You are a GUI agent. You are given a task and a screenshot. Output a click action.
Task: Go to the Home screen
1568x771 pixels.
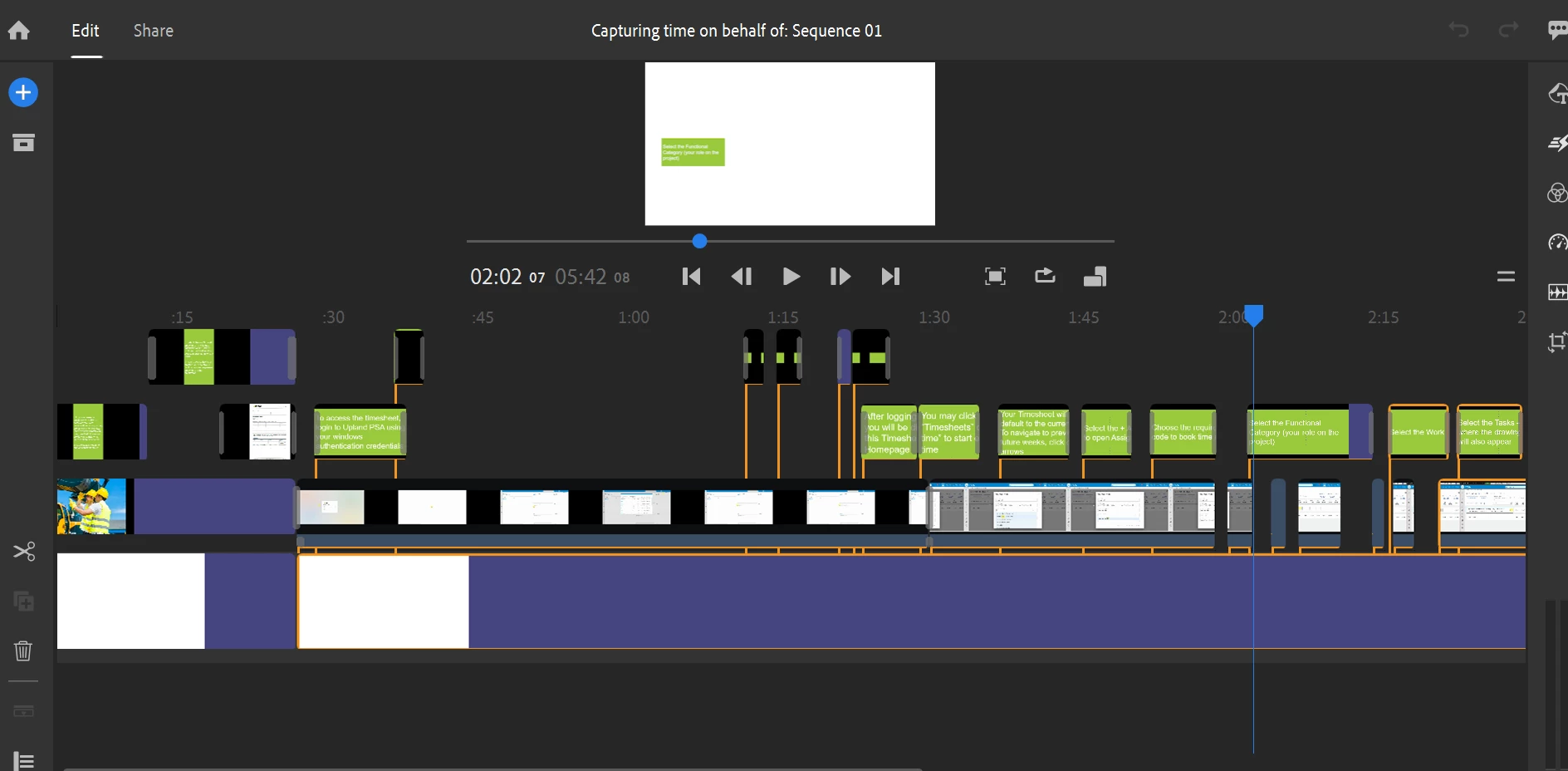(19, 31)
